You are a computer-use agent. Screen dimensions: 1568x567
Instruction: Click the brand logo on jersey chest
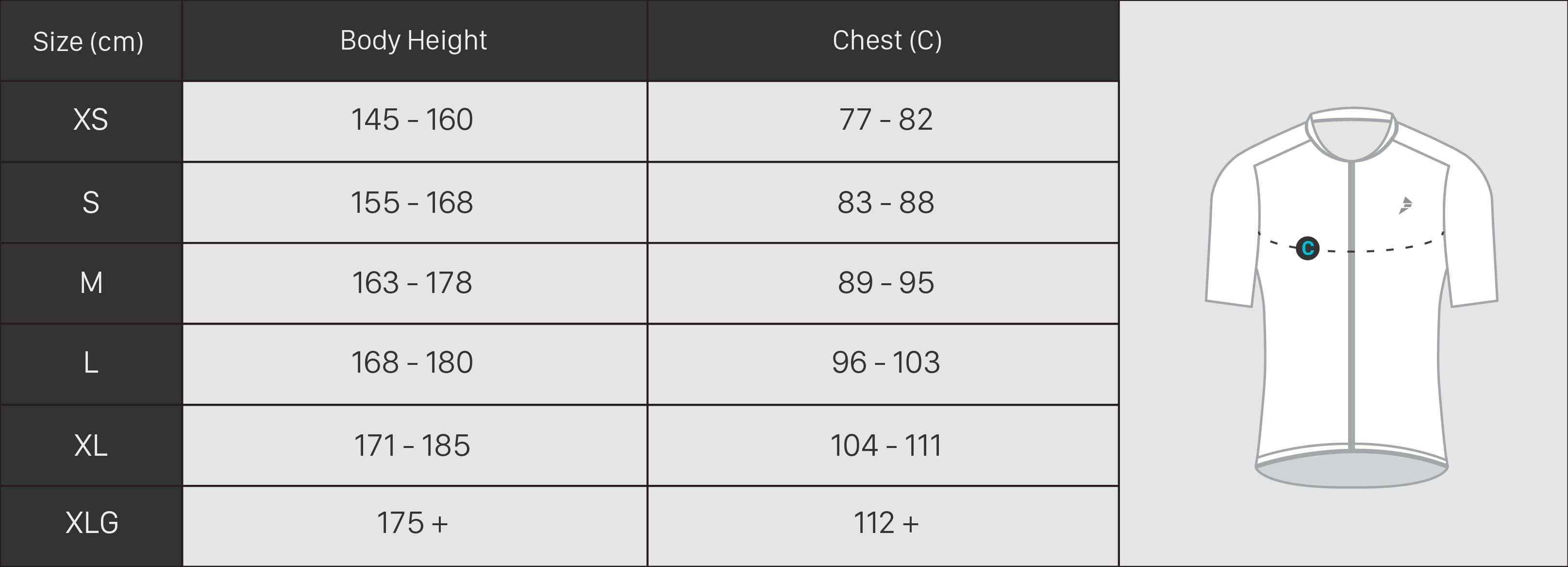pyautogui.click(x=1405, y=205)
